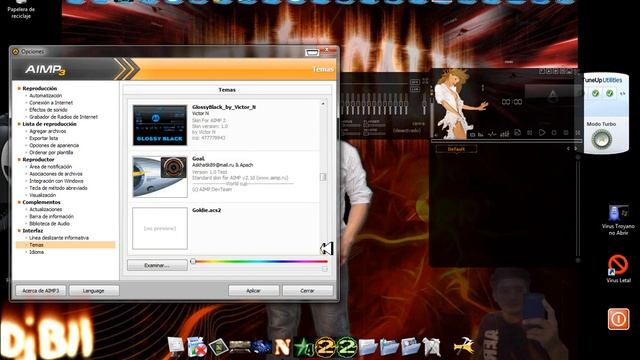Launch the orange number 2 dock icon
Screen dimensions: 640x360
coord(325,347)
